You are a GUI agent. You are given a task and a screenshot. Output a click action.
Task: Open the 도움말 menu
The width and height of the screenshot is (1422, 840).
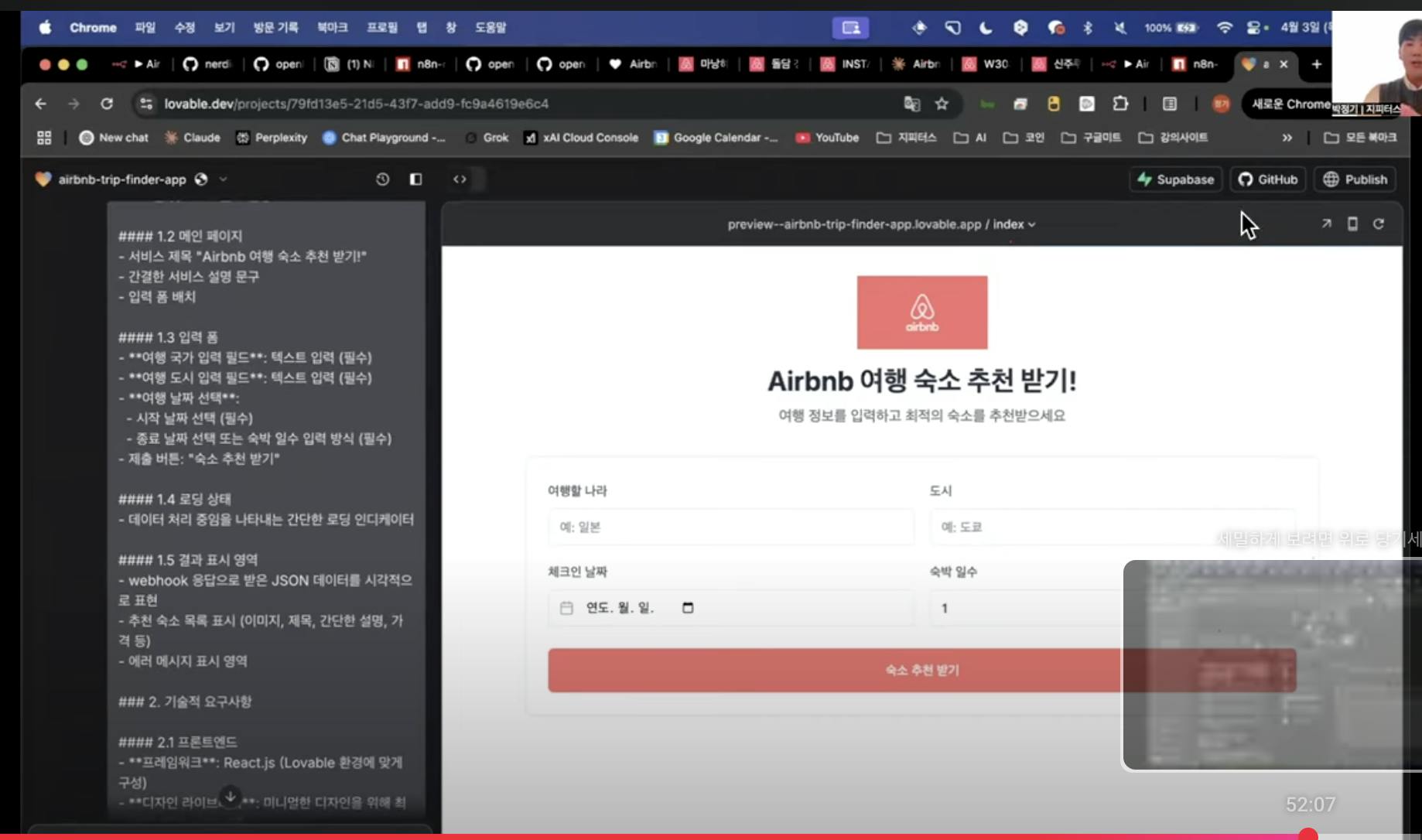[491, 28]
